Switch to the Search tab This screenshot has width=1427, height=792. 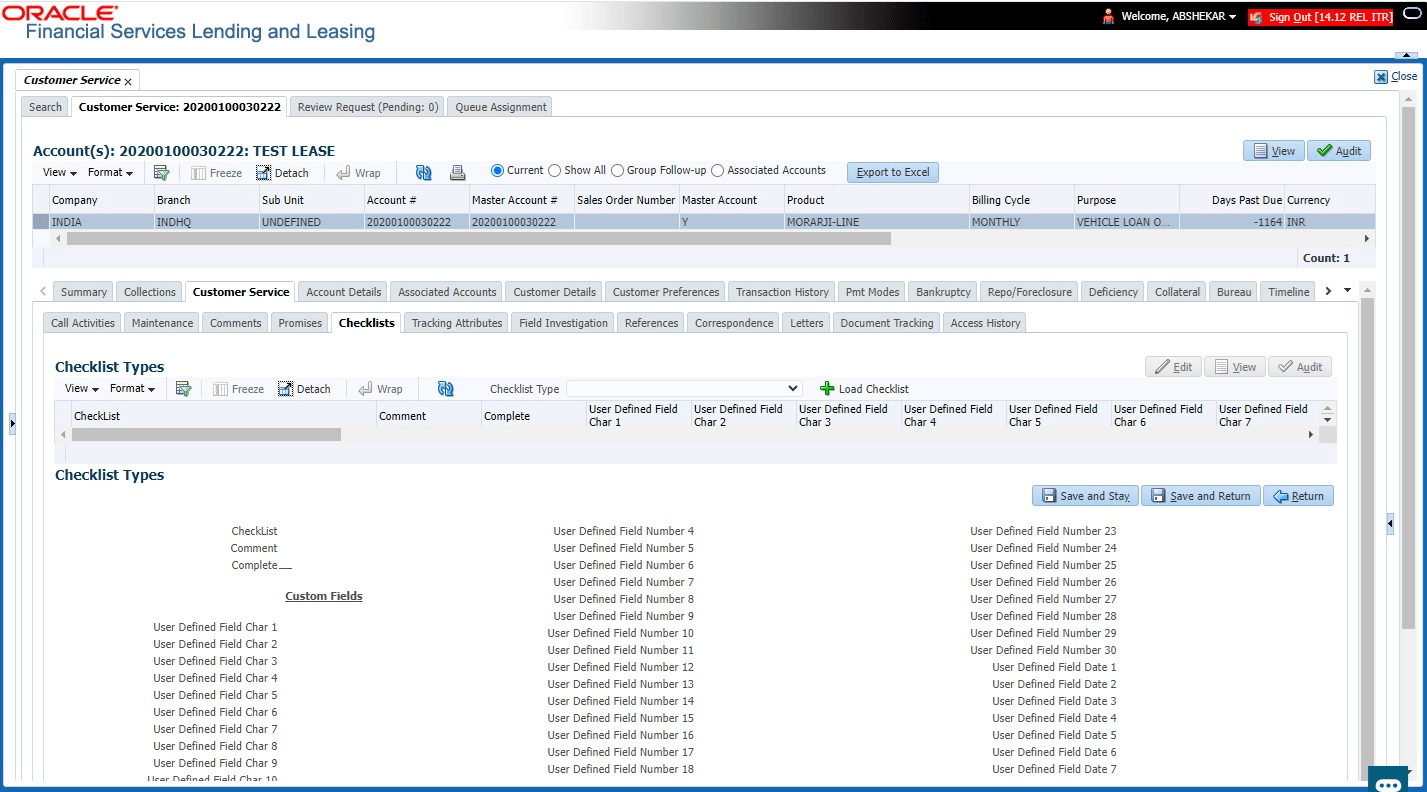click(45, 107)
